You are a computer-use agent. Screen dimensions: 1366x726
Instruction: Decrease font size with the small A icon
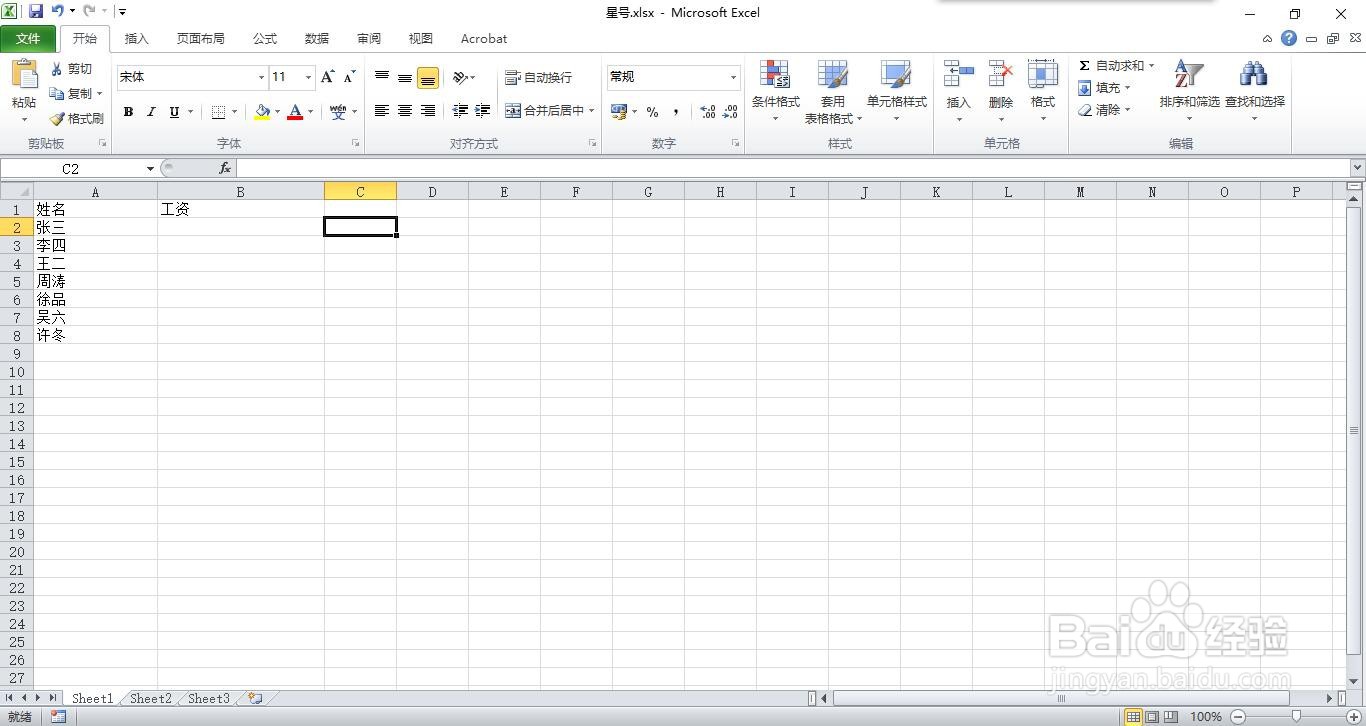point(349,77)
